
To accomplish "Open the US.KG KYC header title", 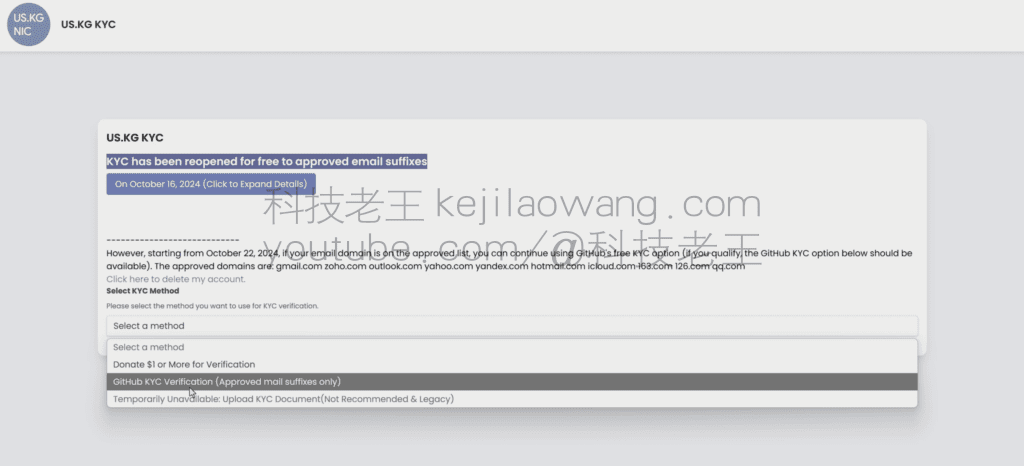I will pos(88,25).
